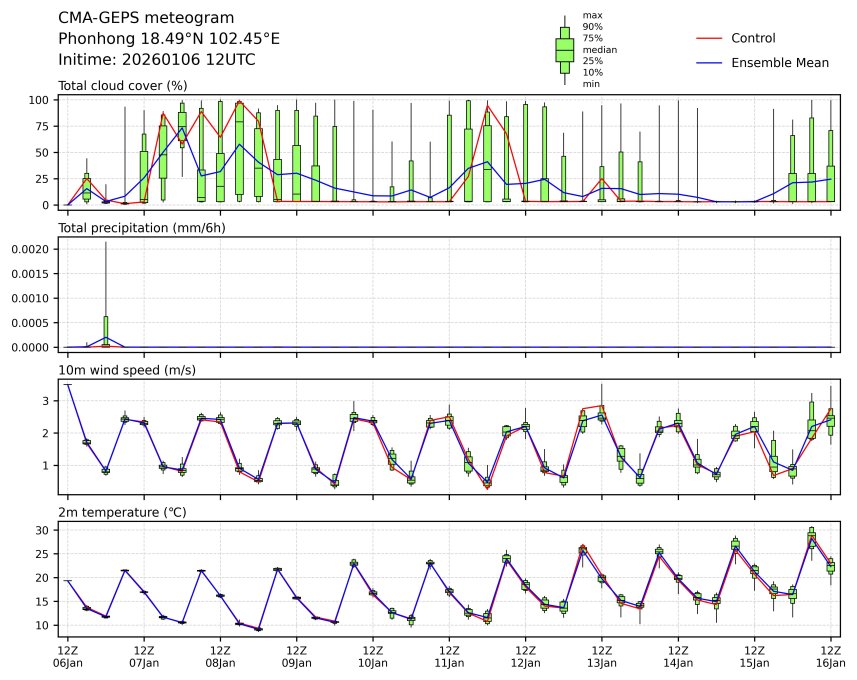Click the Total cloud cover (%) panel title

point(123,86)
